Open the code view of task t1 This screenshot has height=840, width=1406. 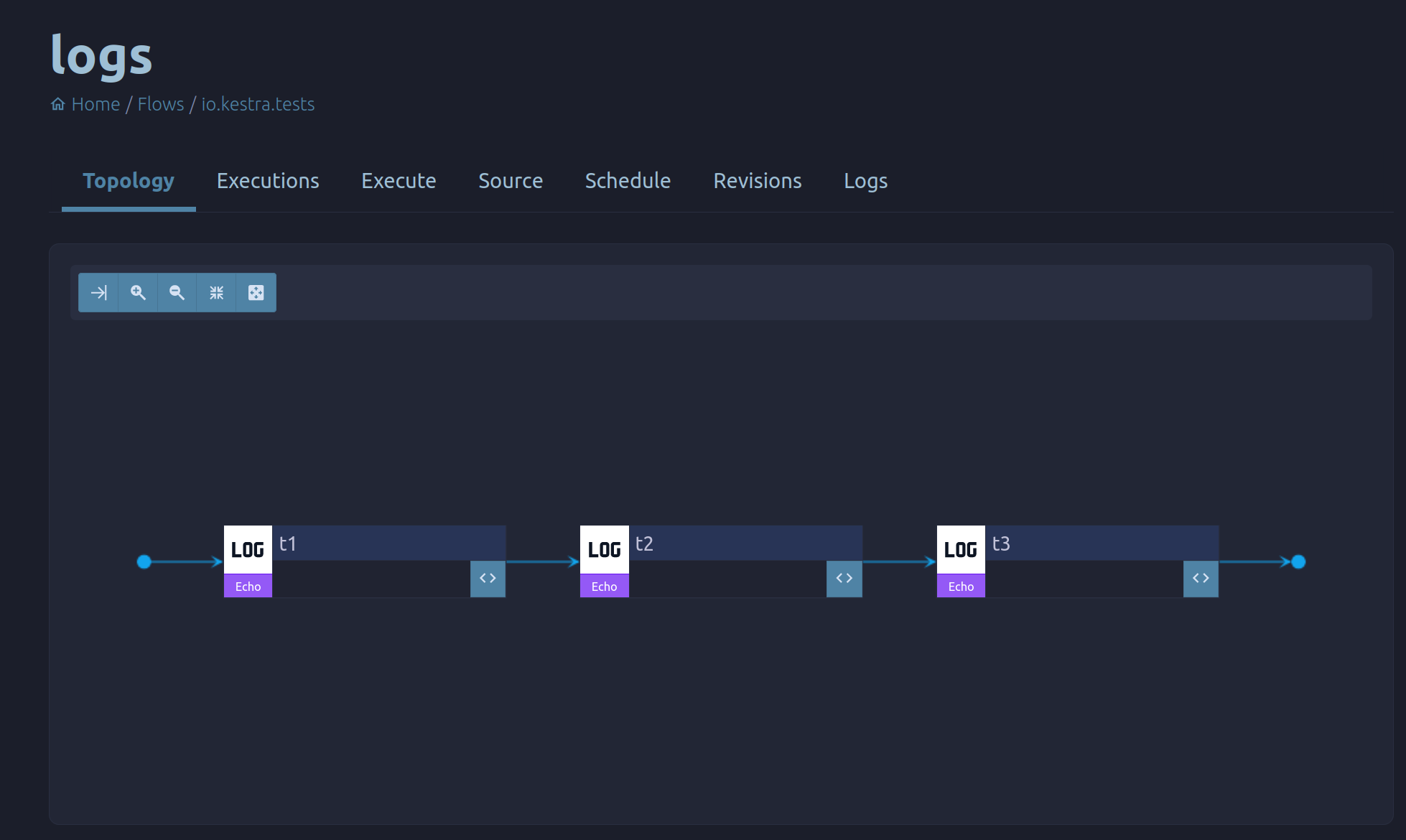click(x=488, y=579)
